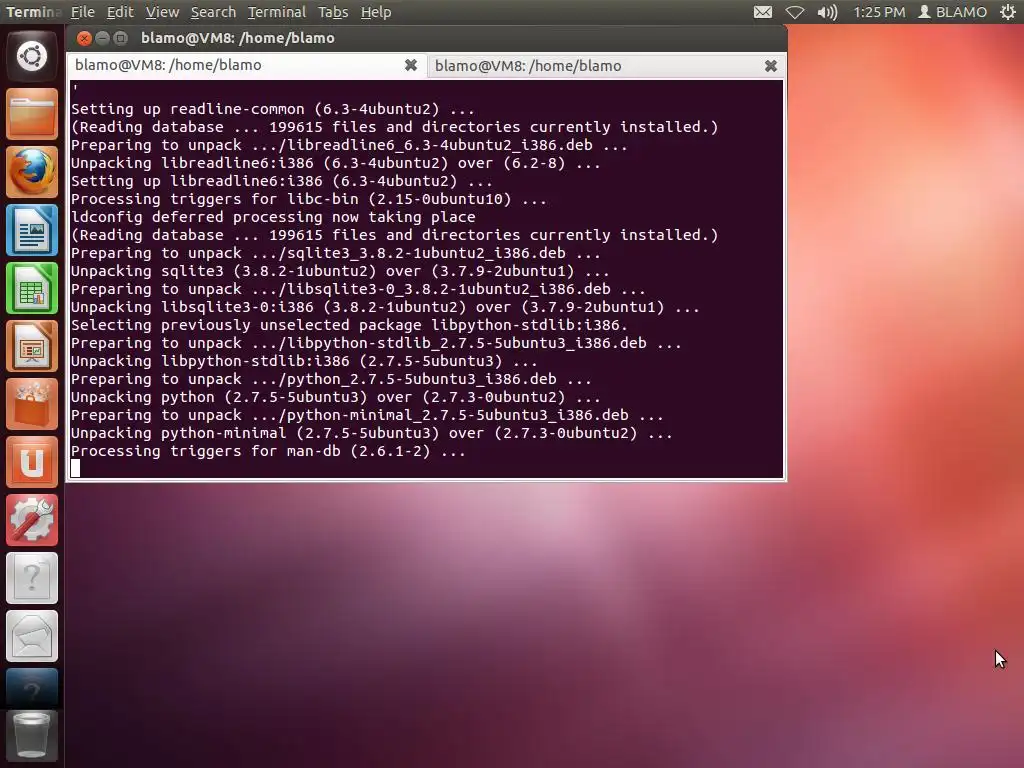
Task: Click the terminal title bar text
Action: 238,38
